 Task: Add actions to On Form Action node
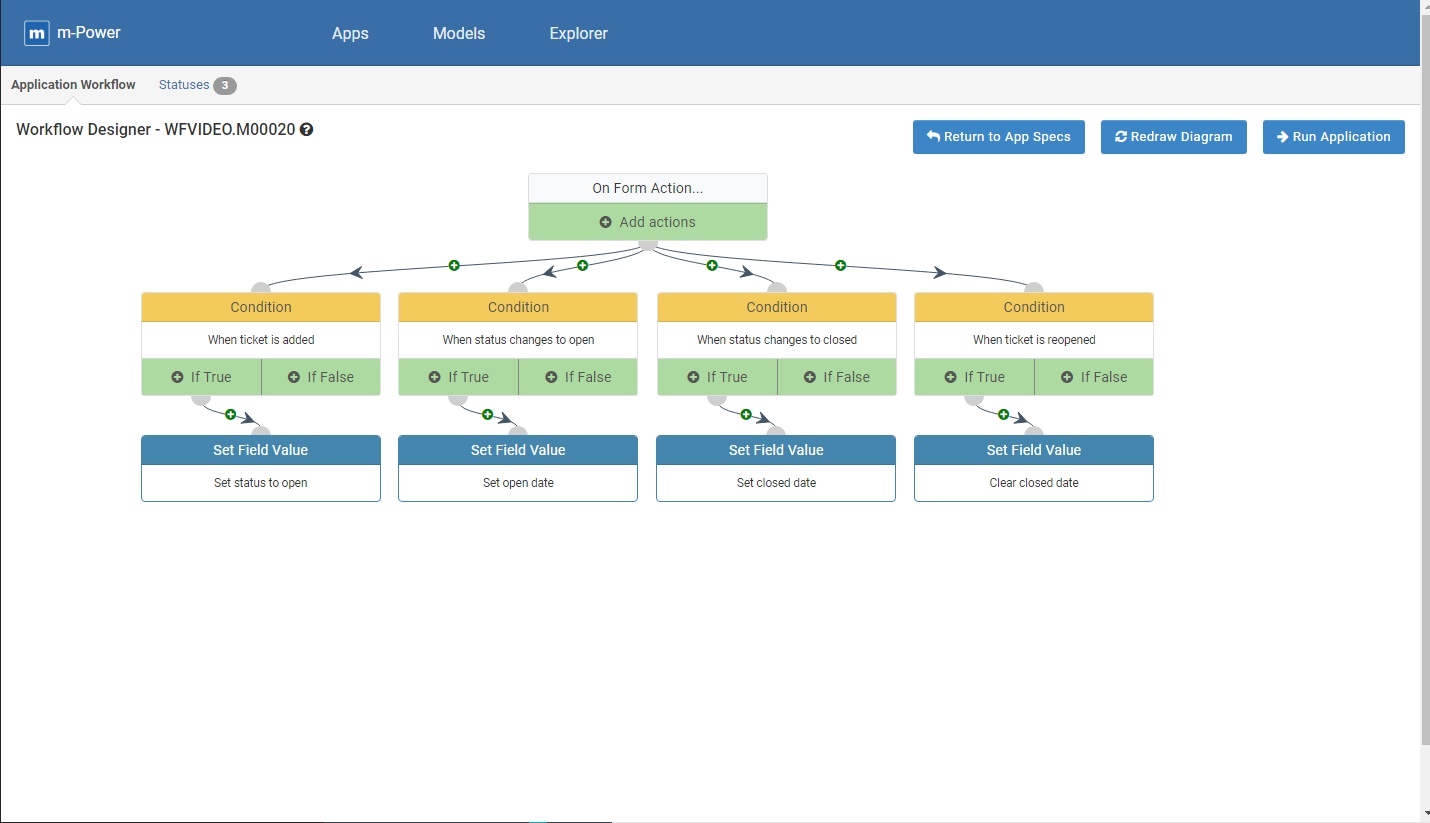tap(647, 222)
